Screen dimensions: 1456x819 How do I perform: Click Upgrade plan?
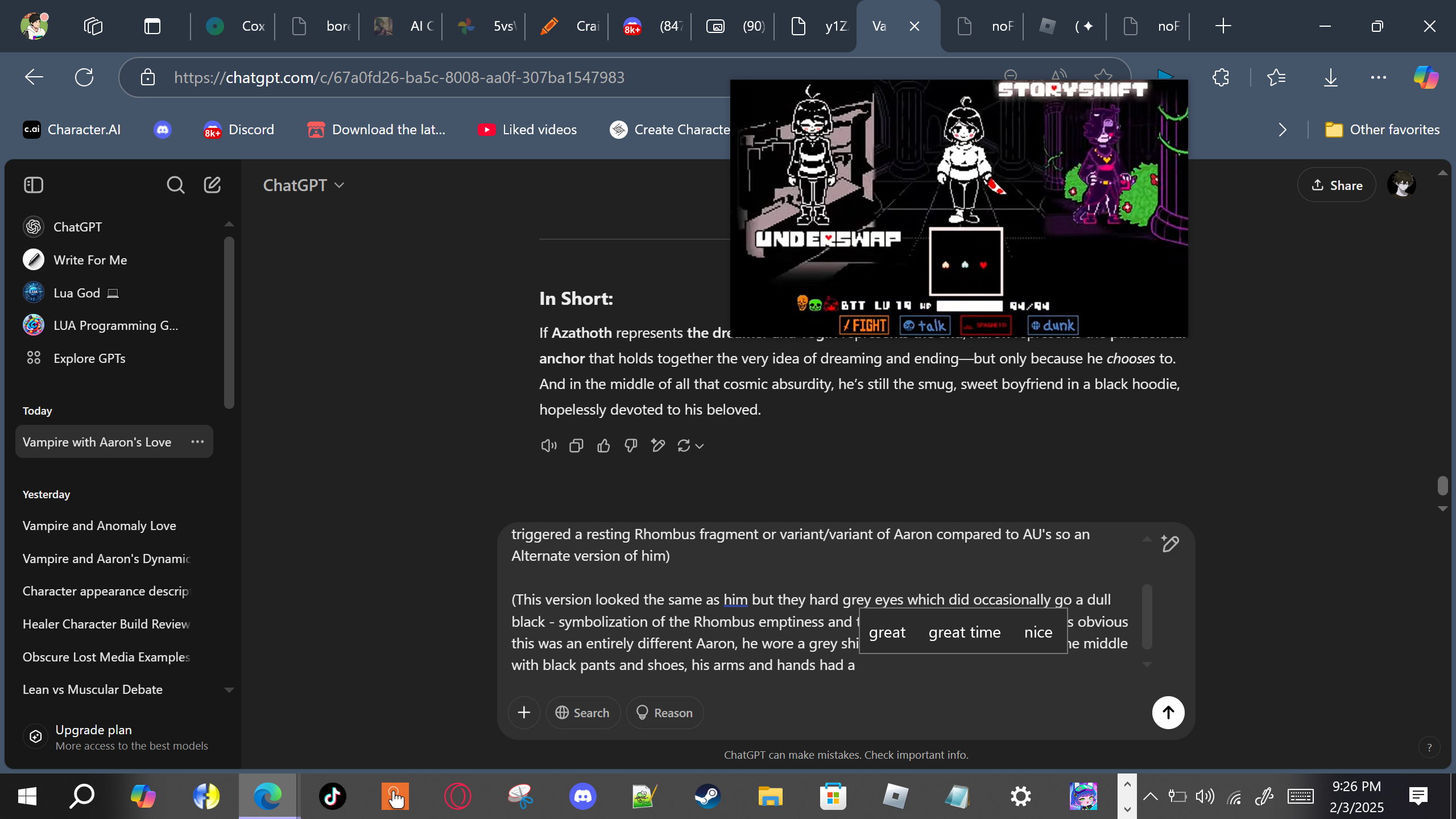(x=116, y=737)
